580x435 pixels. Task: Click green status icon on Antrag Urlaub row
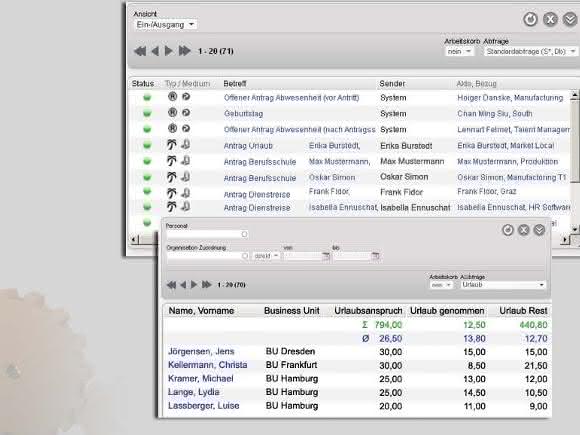(x=147, y=145)
